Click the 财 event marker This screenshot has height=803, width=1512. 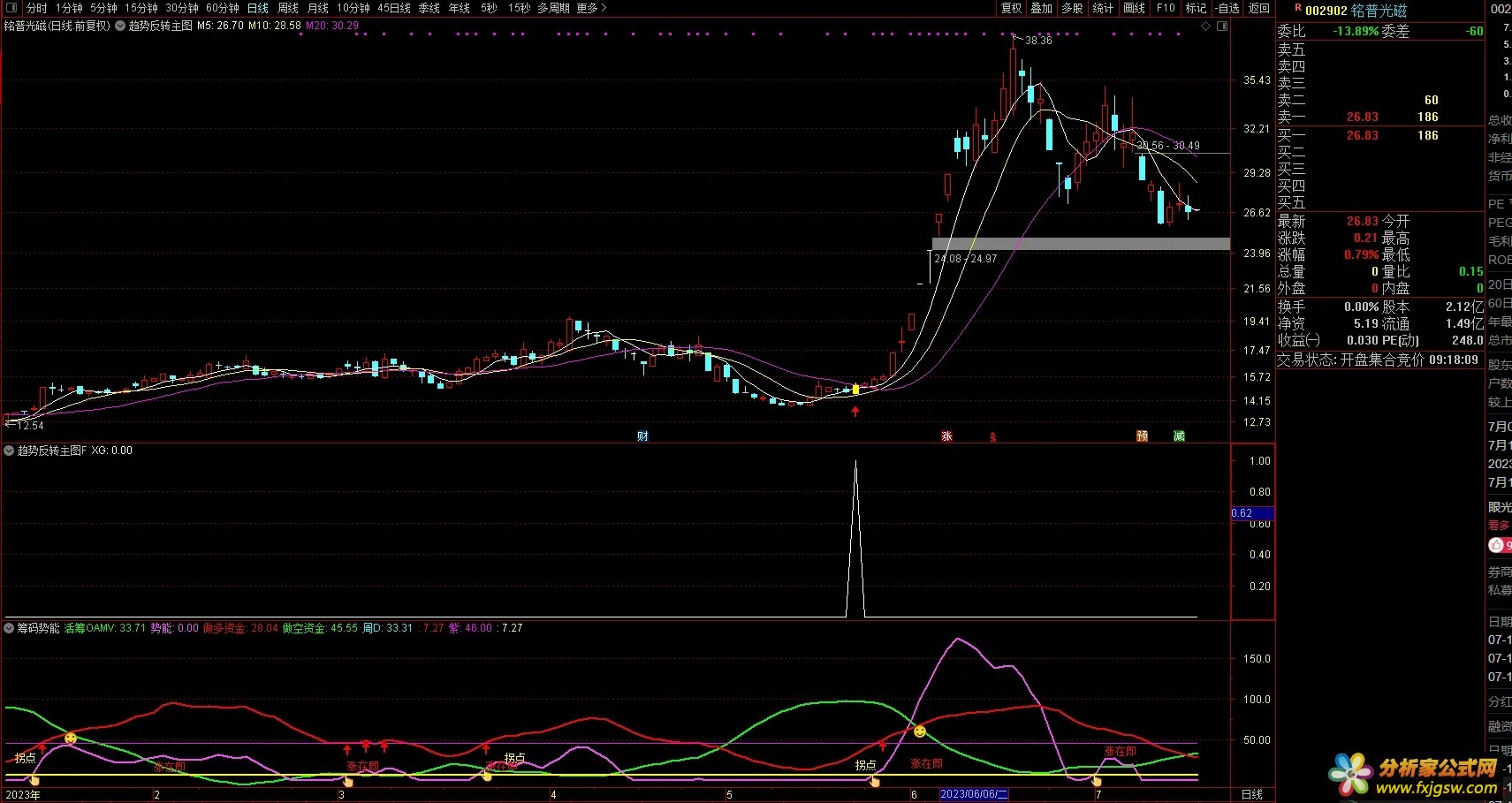coord(642,436)
